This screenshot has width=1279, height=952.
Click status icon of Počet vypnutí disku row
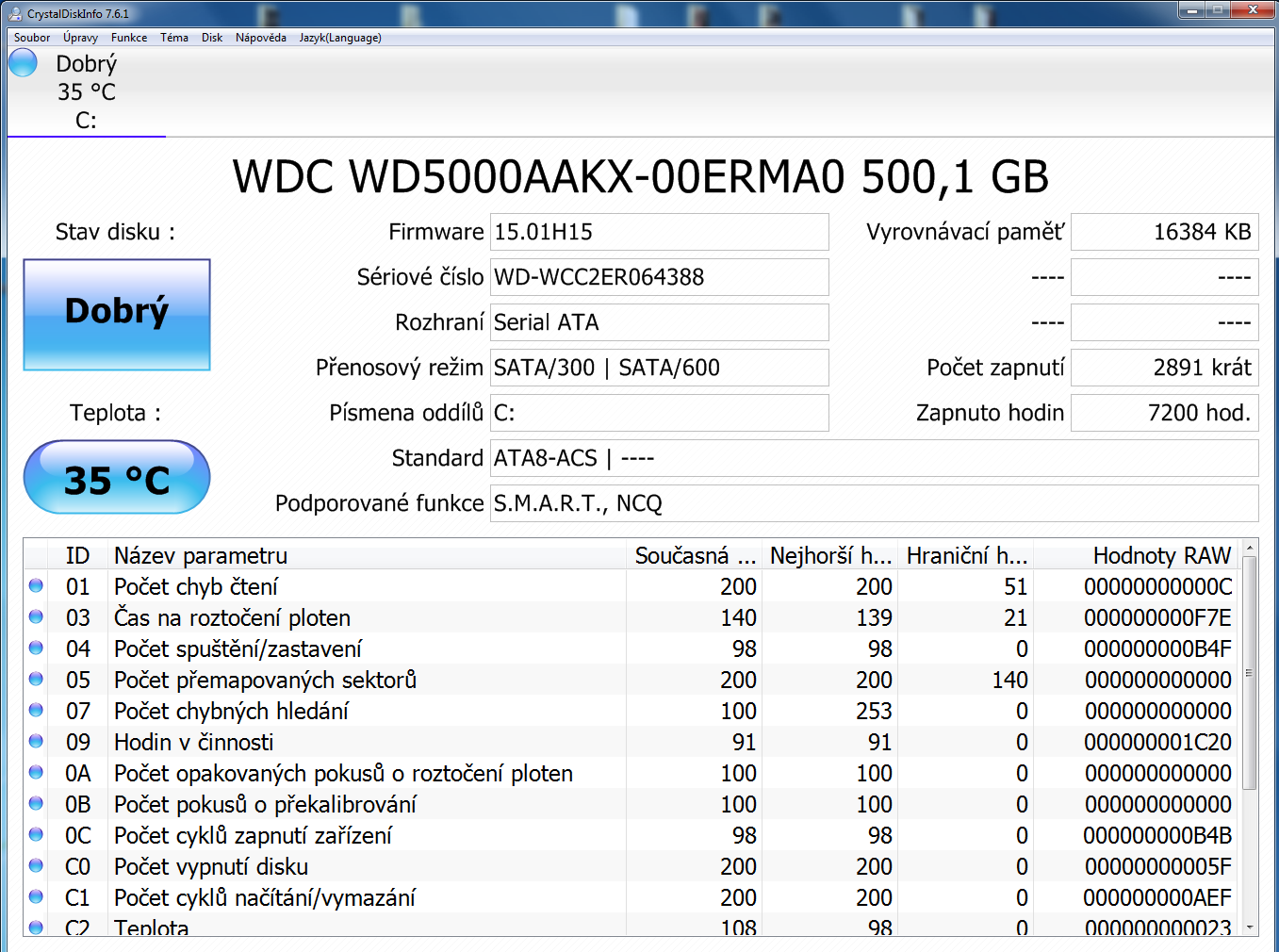click(36, 865)
